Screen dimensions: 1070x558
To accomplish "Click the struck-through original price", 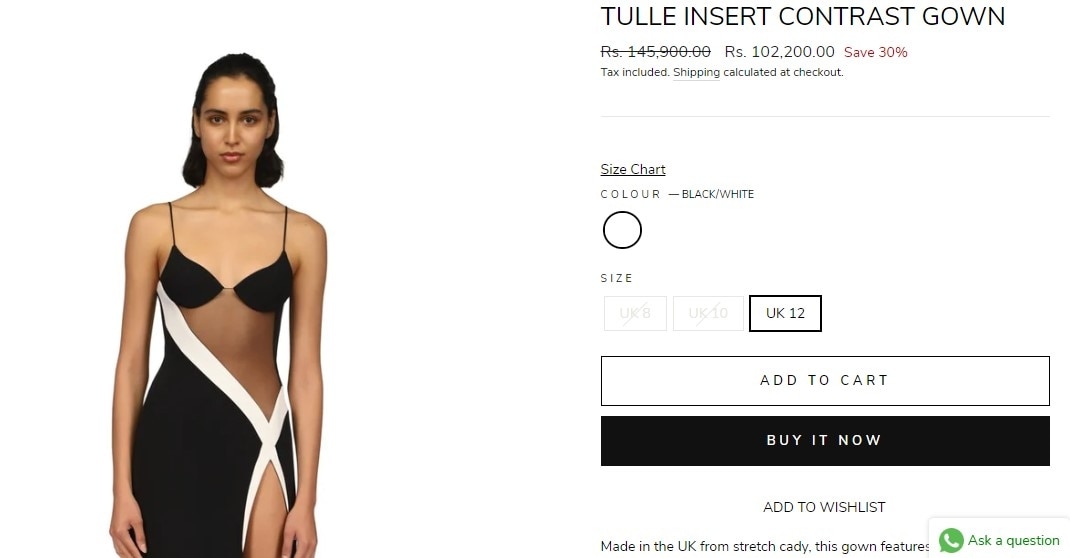I will [655, 52].
